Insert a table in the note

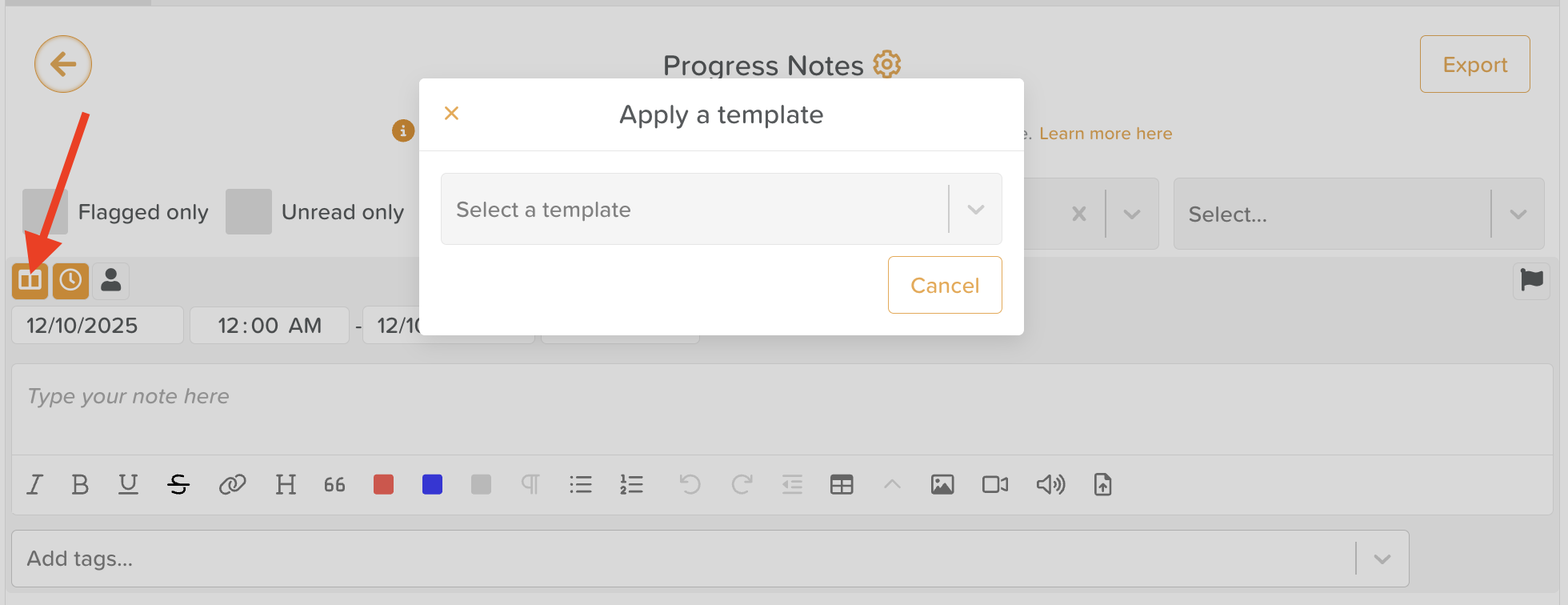[x=842, y=485]
